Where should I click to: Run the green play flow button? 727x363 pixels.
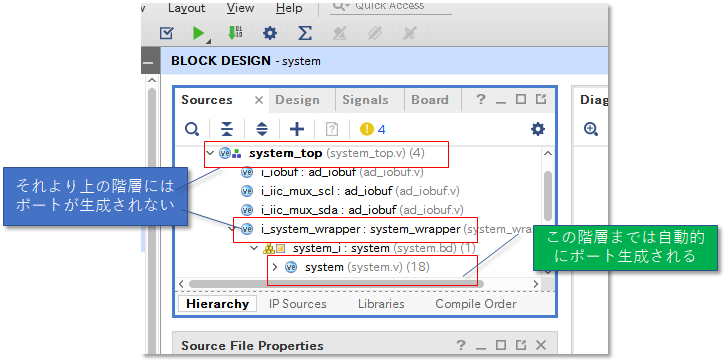(x=198, y=33)
